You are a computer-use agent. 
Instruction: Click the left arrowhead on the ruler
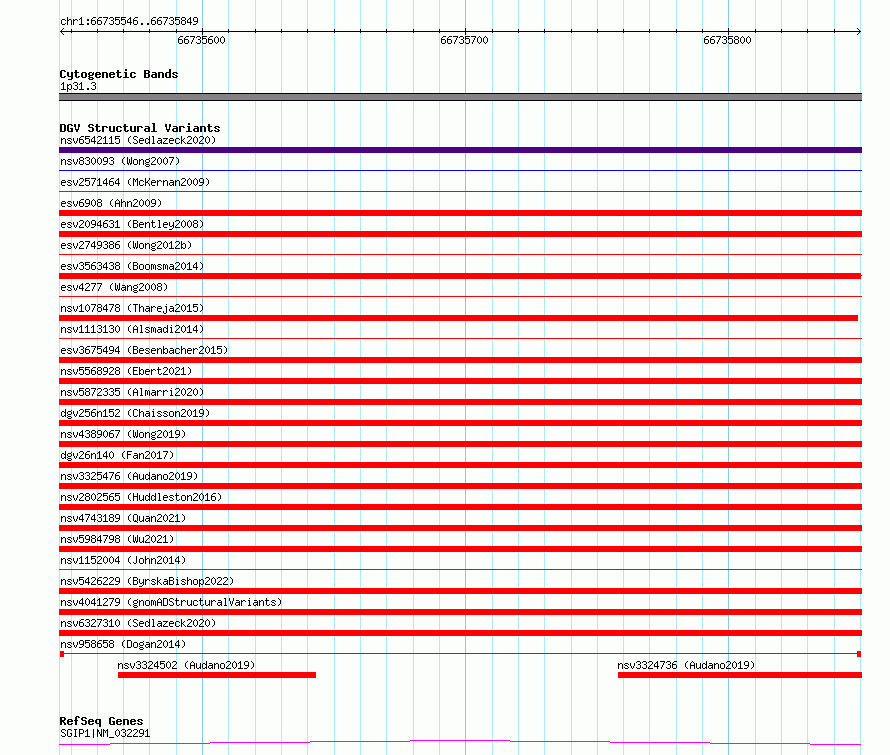[62, 32]
